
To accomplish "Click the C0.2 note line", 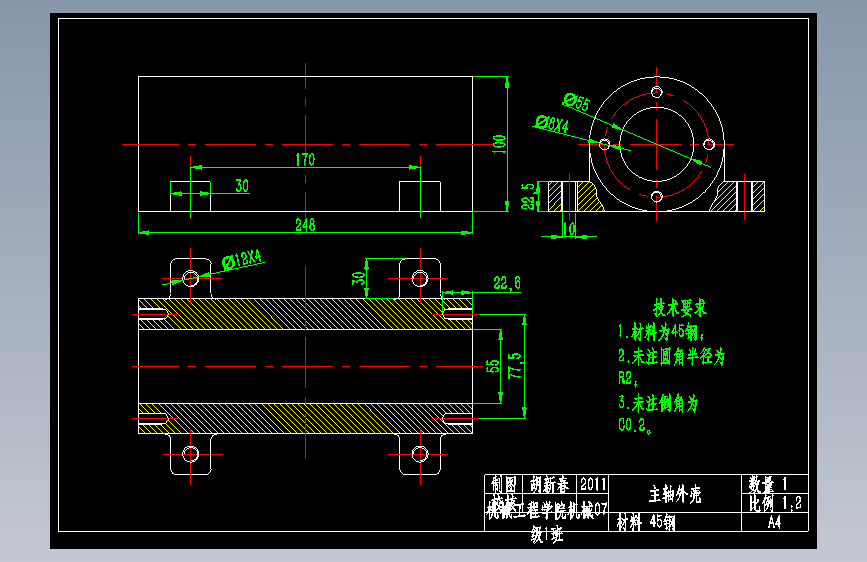I will tap(634, 425).
